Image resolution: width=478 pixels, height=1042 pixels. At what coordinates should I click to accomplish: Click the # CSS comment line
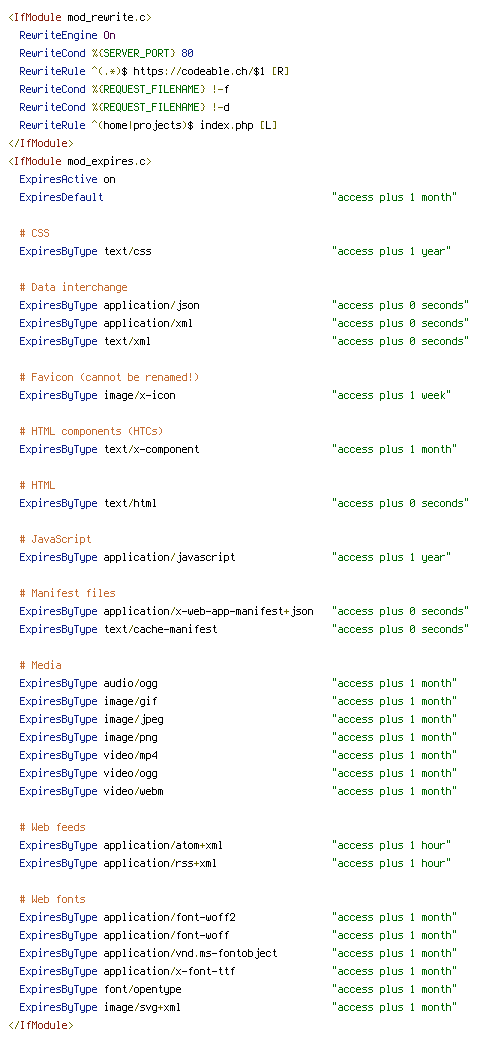(35, 233)
